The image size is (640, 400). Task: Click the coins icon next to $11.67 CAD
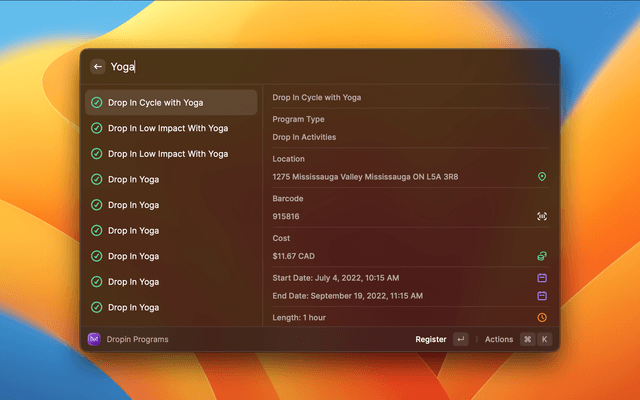click(542, 256)
